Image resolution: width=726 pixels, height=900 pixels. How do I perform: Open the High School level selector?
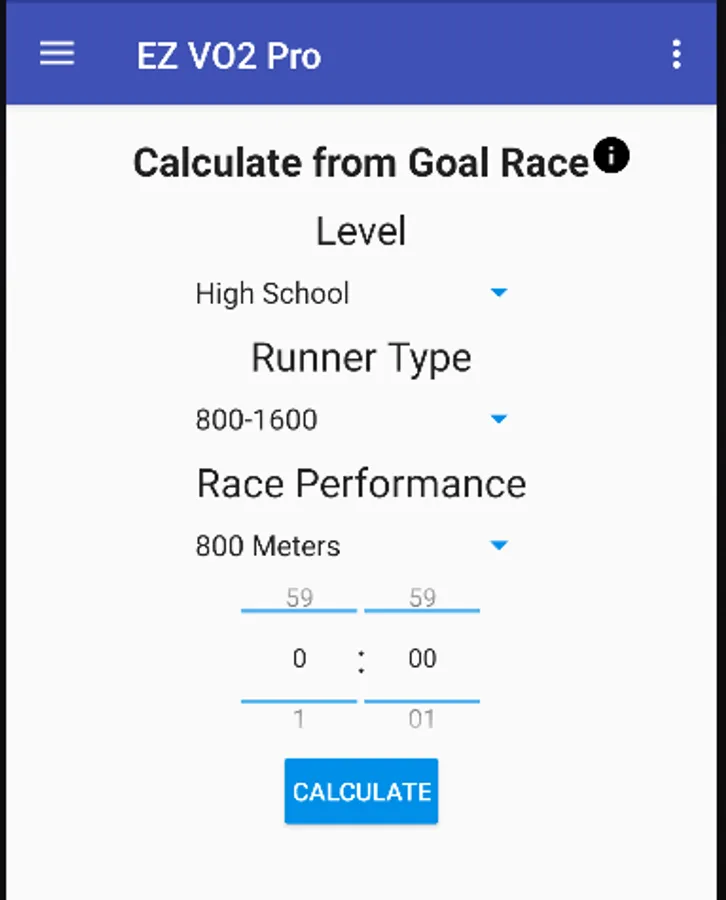click(273, 294)
